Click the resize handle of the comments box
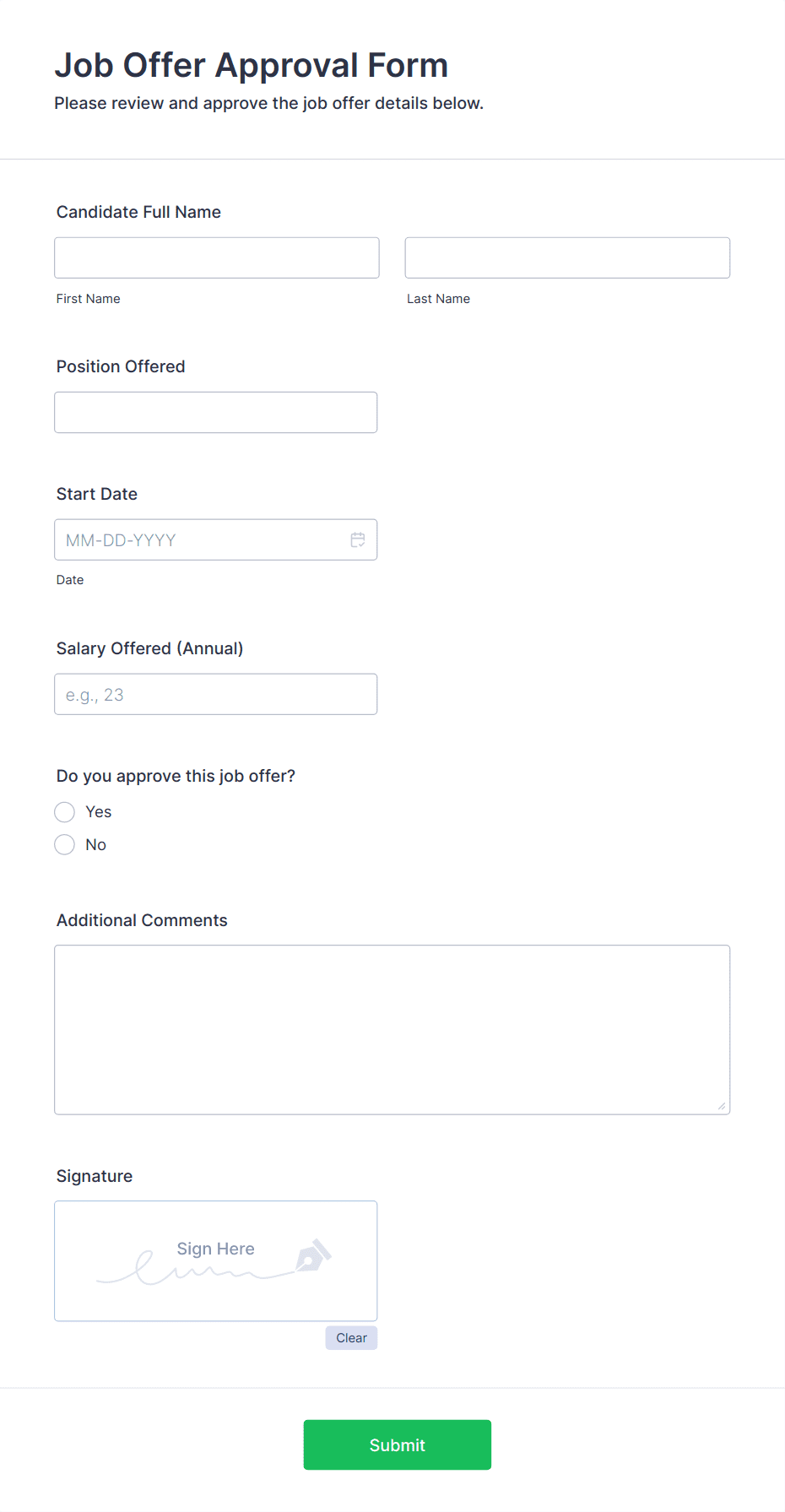 tap(723, 1106)
